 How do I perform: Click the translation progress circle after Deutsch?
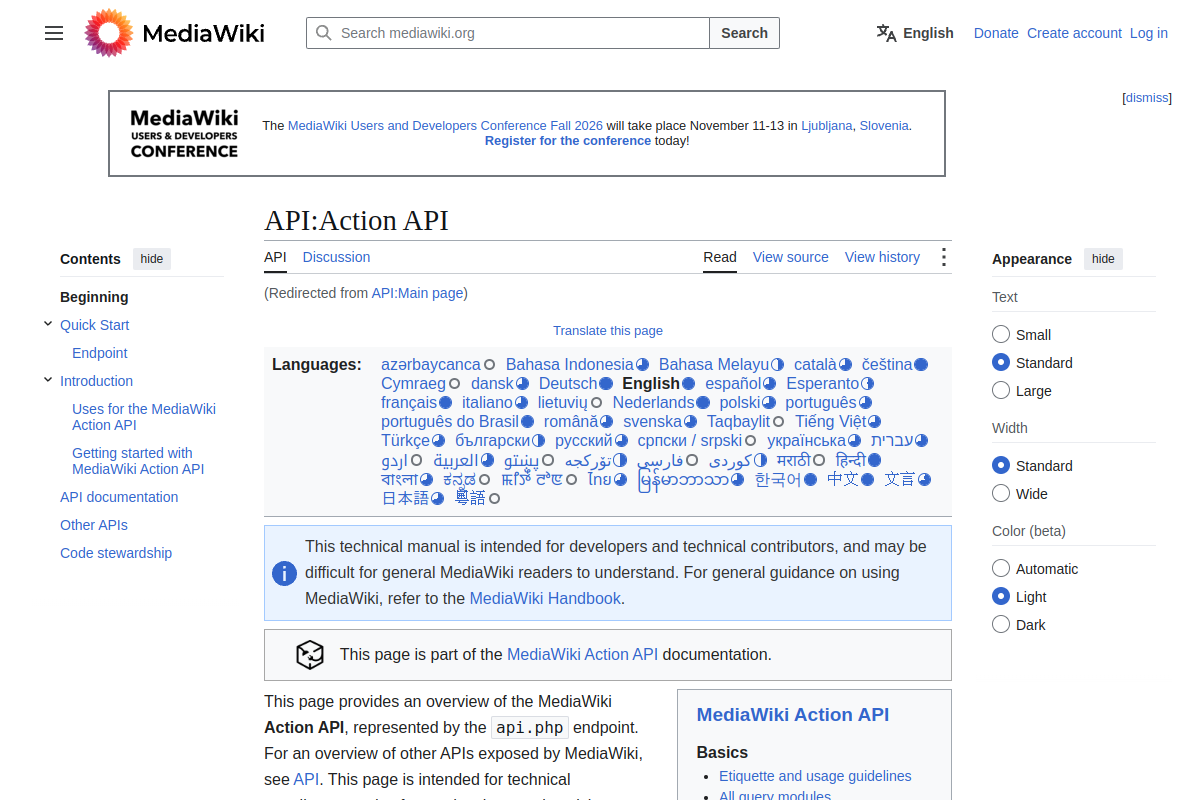tap(605, 384)
